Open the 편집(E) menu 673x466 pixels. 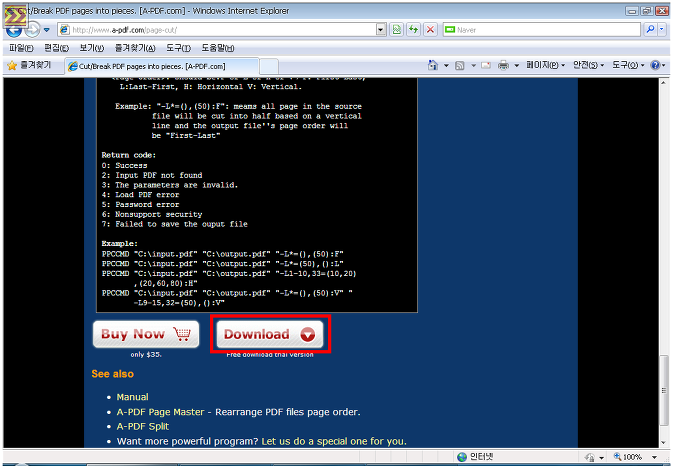56,48
